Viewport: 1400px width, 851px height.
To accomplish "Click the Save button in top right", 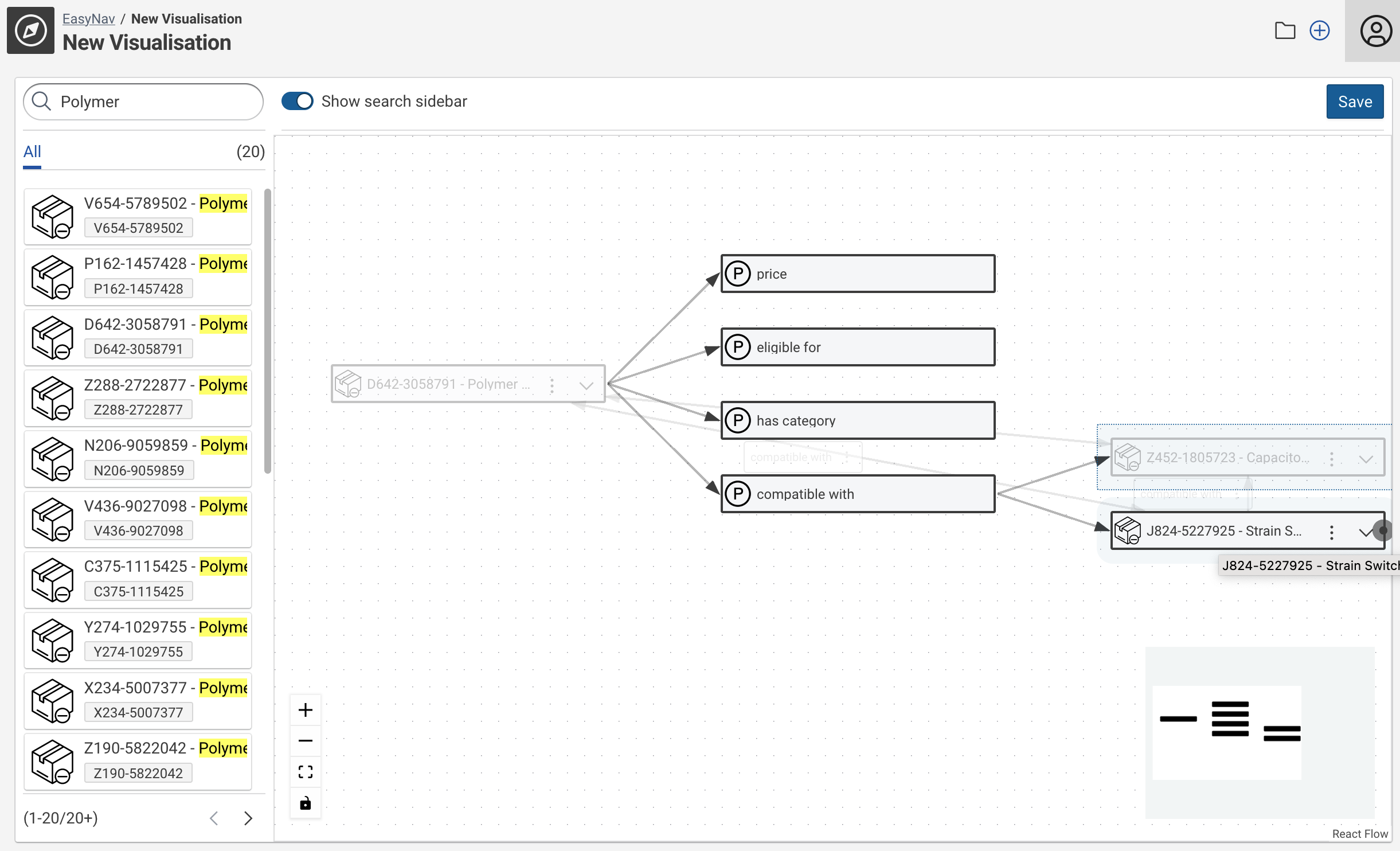I will tap(1355, 101).
